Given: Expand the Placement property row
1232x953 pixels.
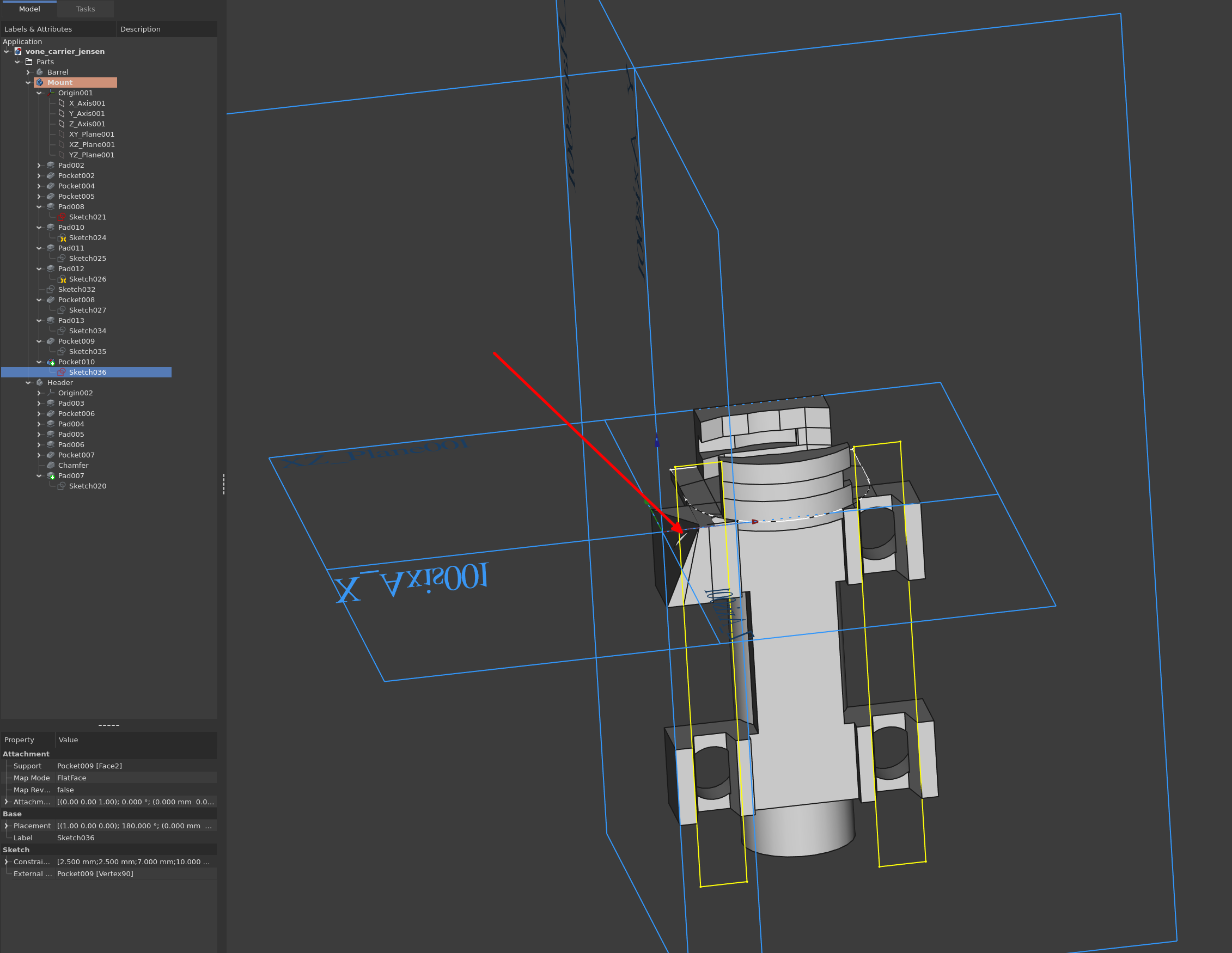Looking at the screenshot, I should (6, 826).
